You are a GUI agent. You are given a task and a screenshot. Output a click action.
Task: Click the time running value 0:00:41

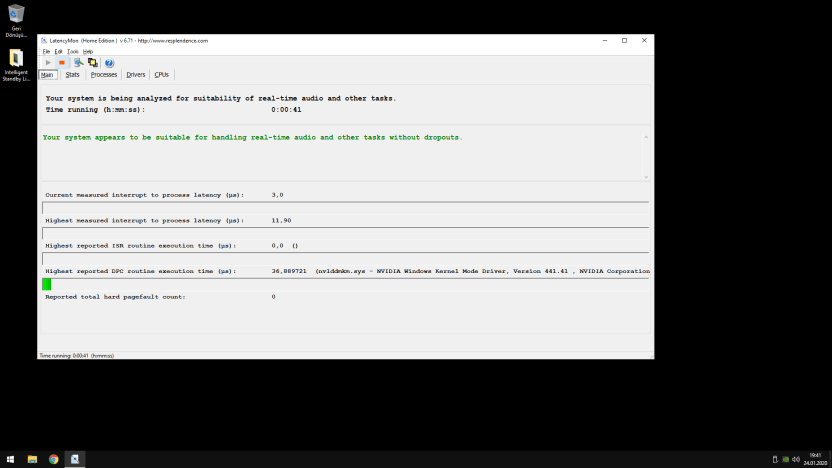pos(286,110)
